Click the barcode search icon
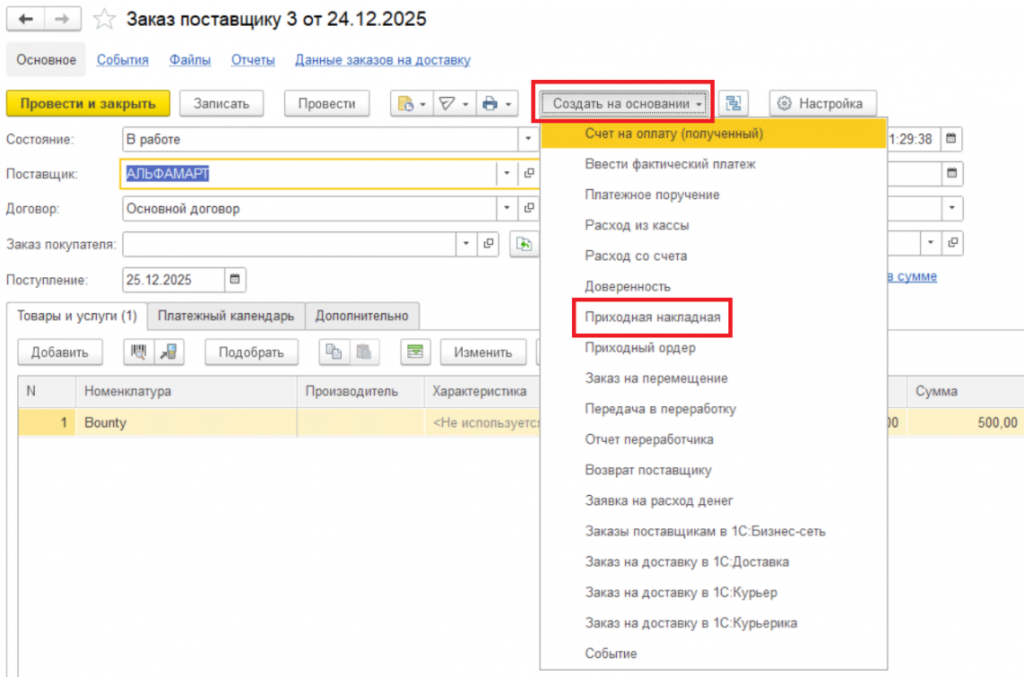 [138, 352]
